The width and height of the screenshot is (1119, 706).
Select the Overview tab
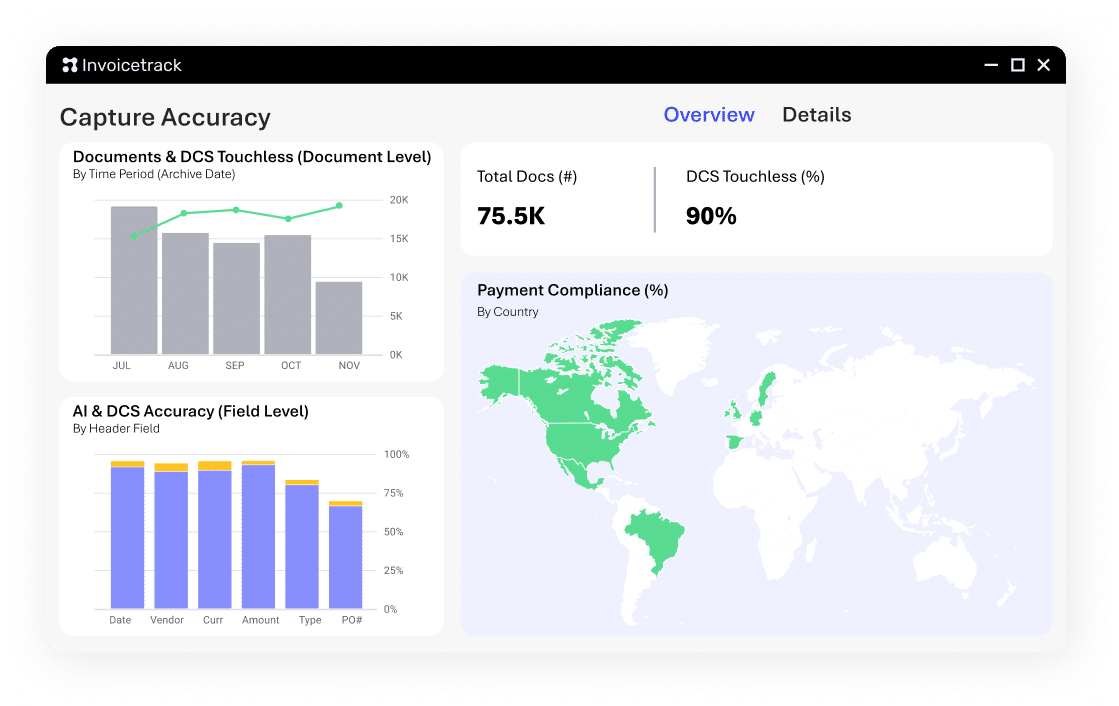709,114
